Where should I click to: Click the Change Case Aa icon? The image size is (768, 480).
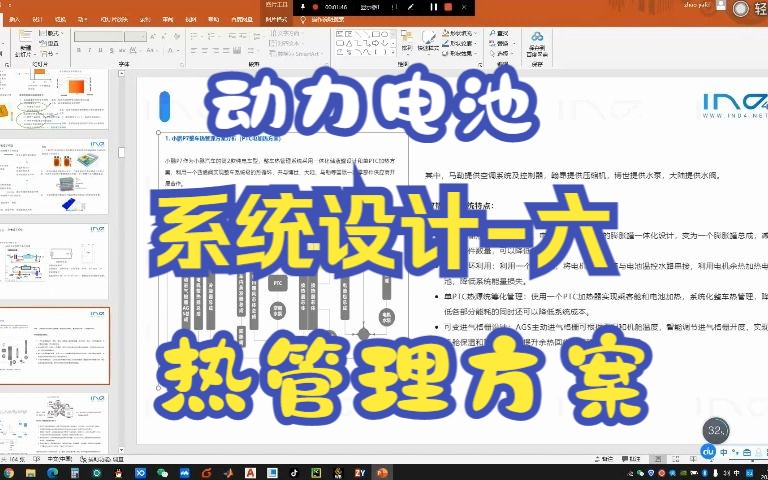151,50
